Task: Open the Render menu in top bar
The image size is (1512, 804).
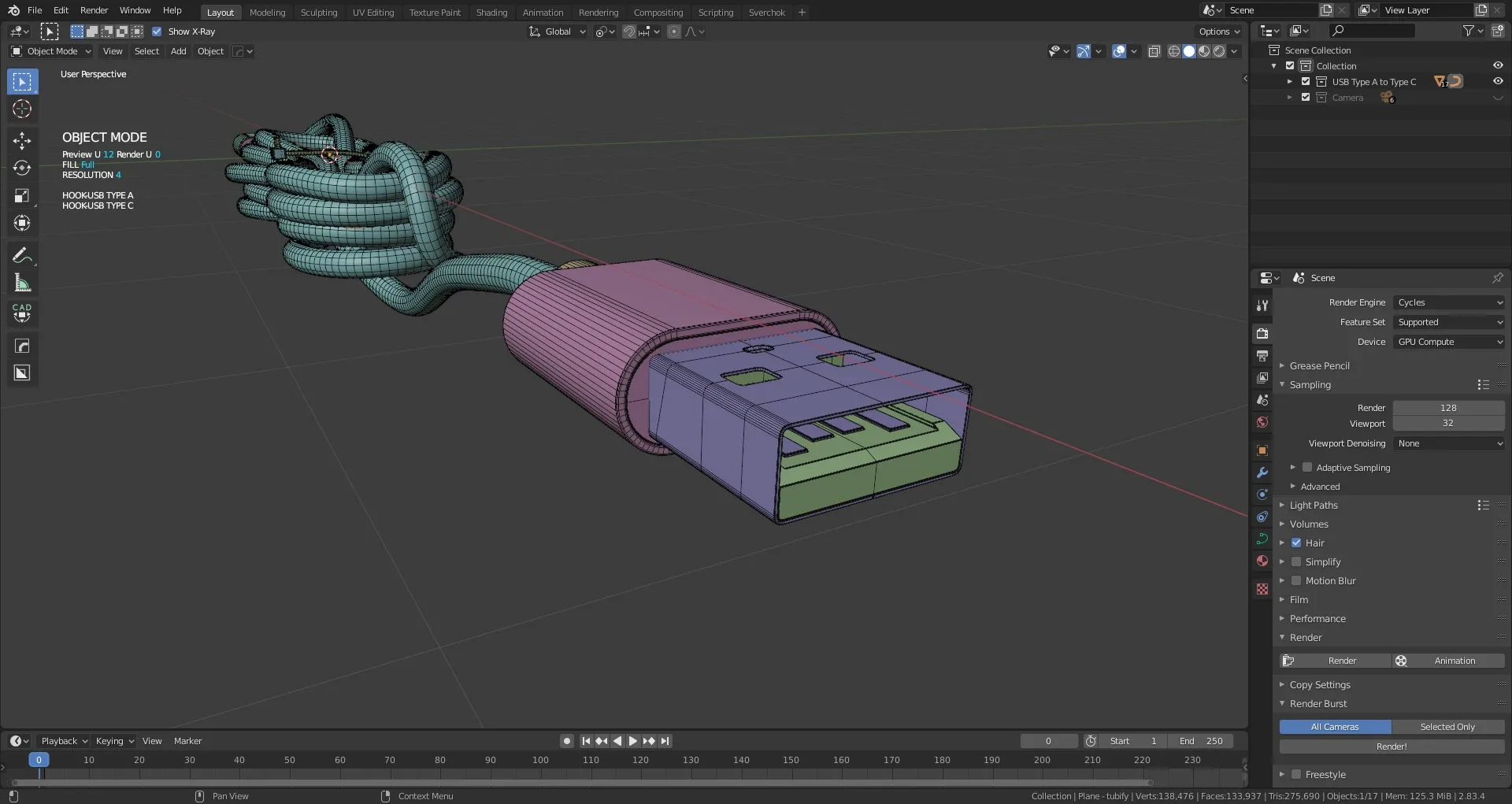Action: [x=94, y=10]
